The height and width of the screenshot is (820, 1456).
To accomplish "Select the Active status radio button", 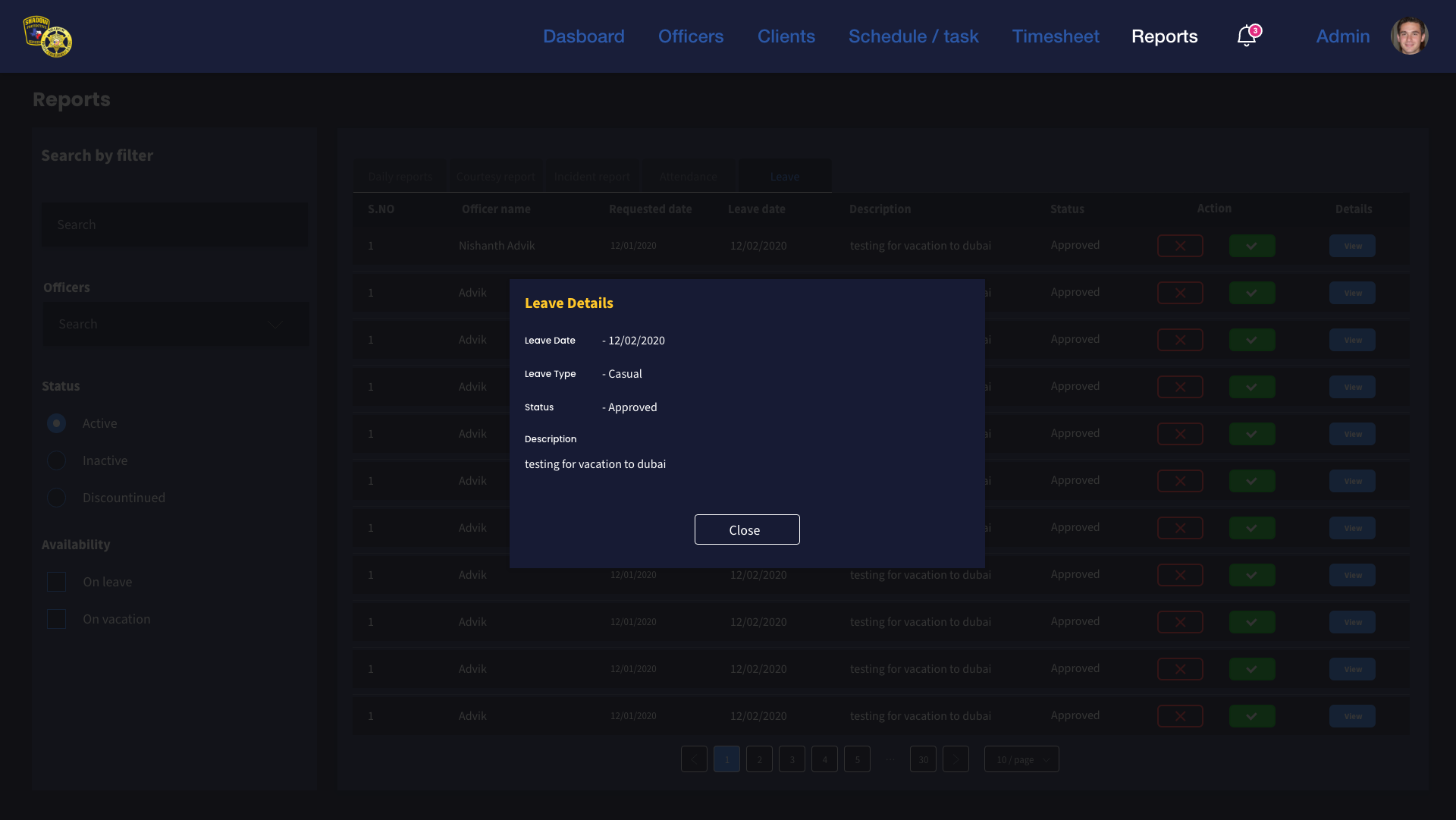I will pyautogui.click(x=57, y=423).
